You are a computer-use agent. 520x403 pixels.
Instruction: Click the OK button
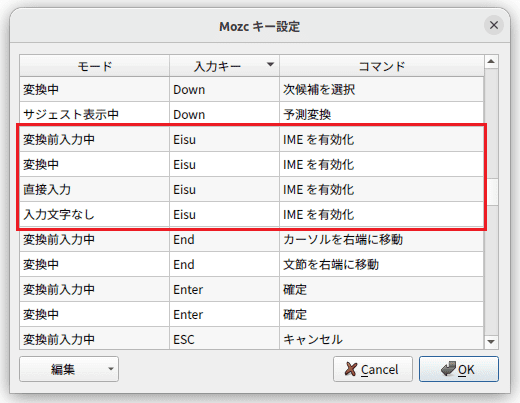coord(459,369)
